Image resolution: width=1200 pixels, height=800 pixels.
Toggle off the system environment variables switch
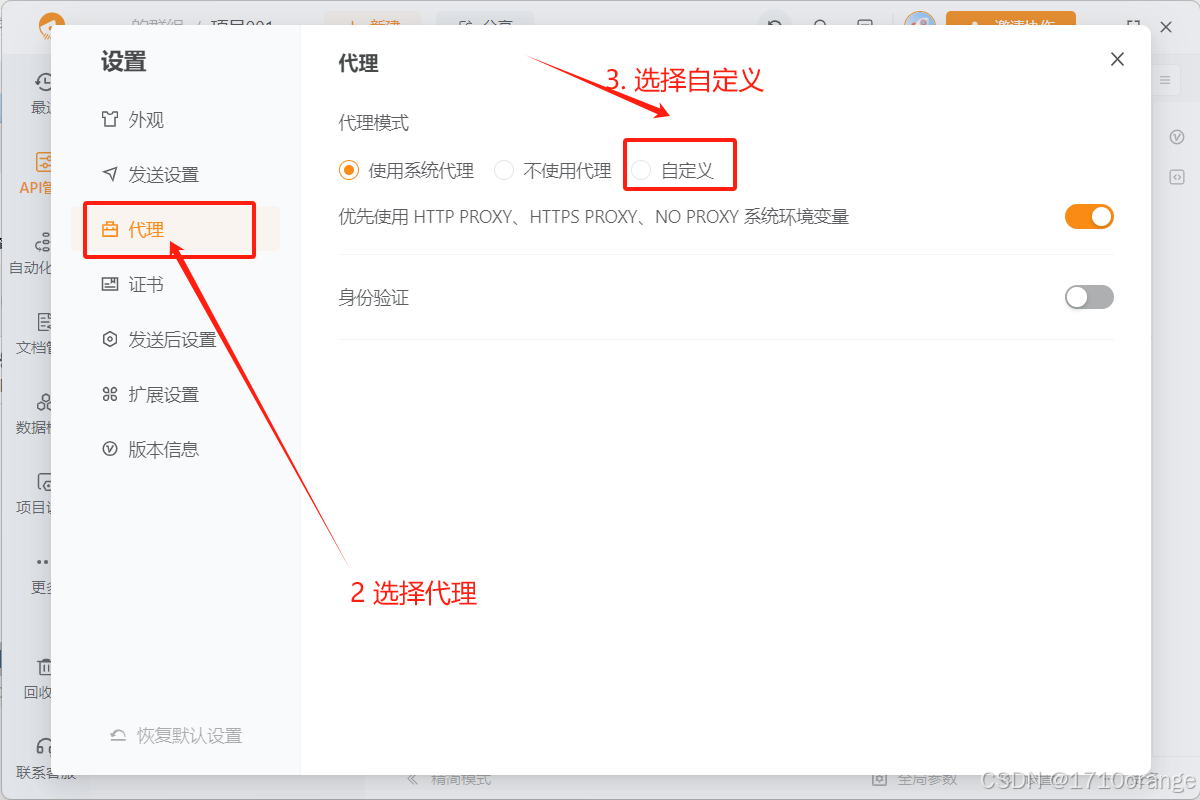click(x=1089, y=217)
